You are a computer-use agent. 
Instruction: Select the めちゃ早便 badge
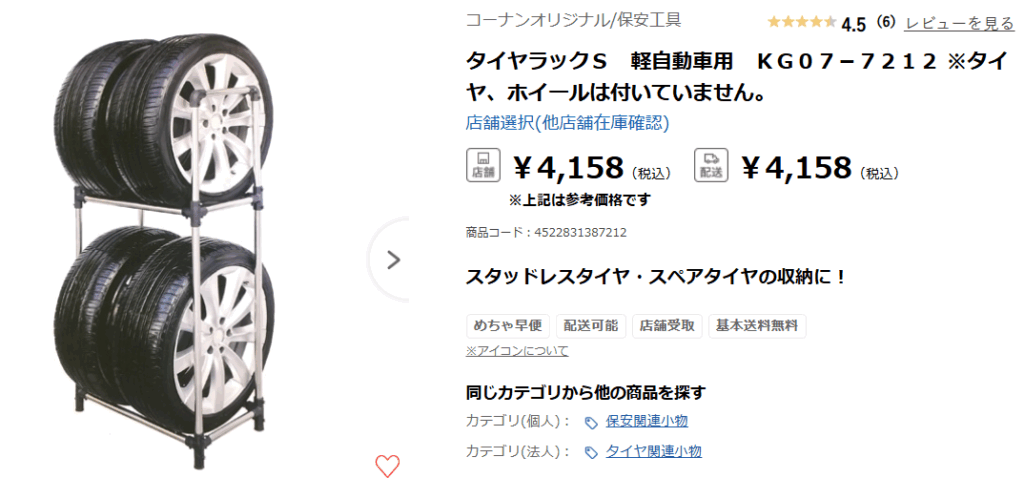click(508, 326)
